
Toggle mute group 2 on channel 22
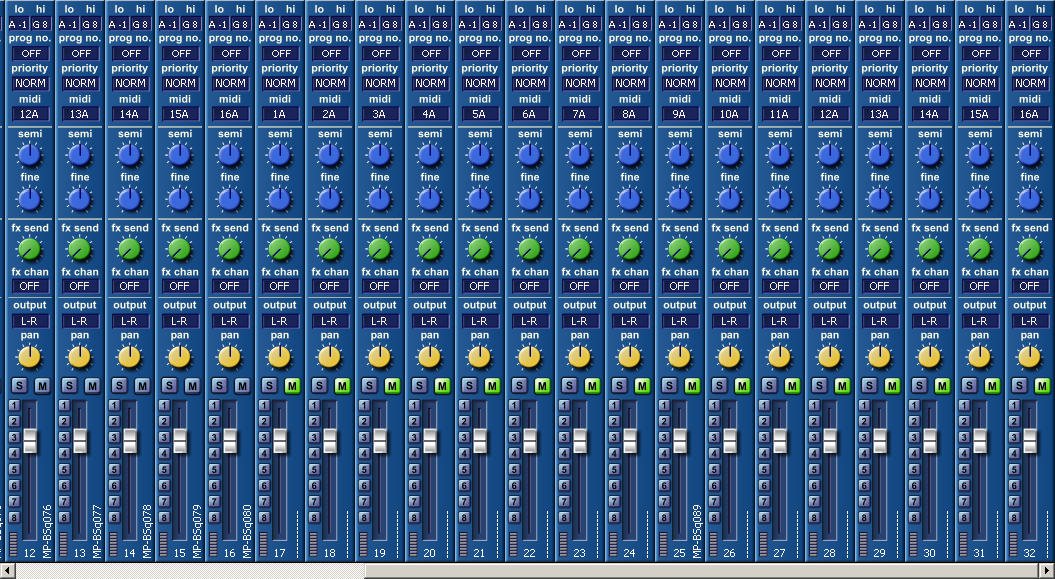[x=514, y=422]
